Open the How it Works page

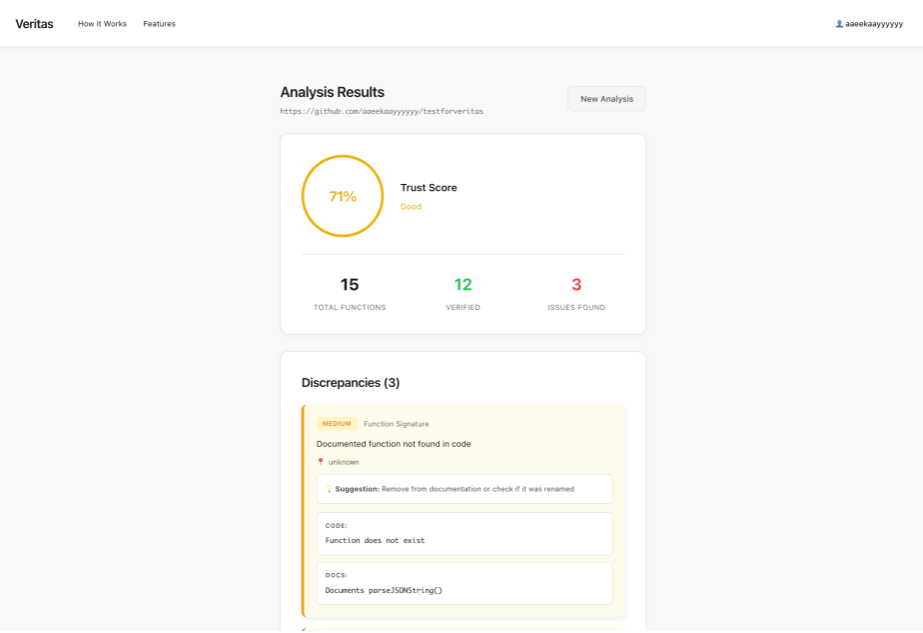[x=102, y=24]
